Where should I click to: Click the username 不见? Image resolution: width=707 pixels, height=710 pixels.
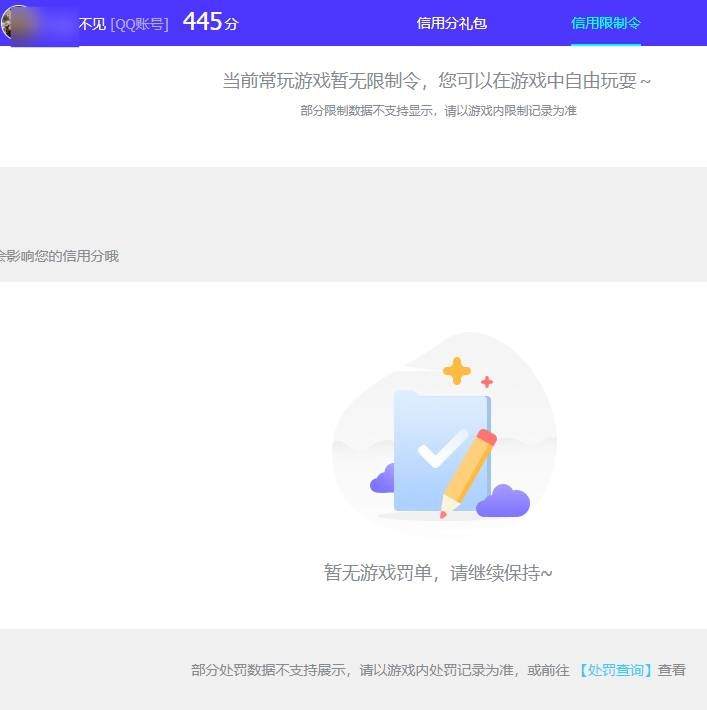click(92, 24)
